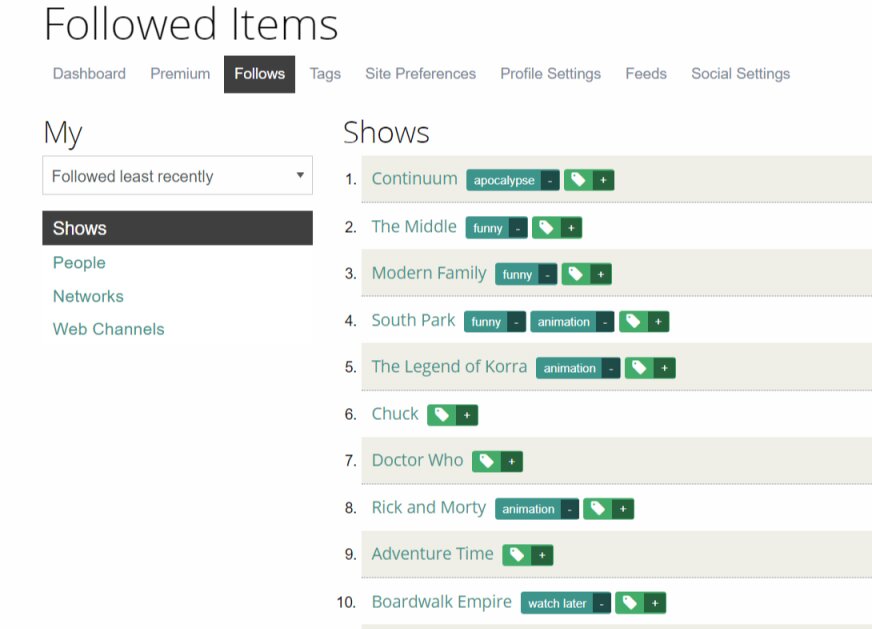Select People in the My sidebar
The width and height of the screenshot is (872, 629).
coord(79,263)
